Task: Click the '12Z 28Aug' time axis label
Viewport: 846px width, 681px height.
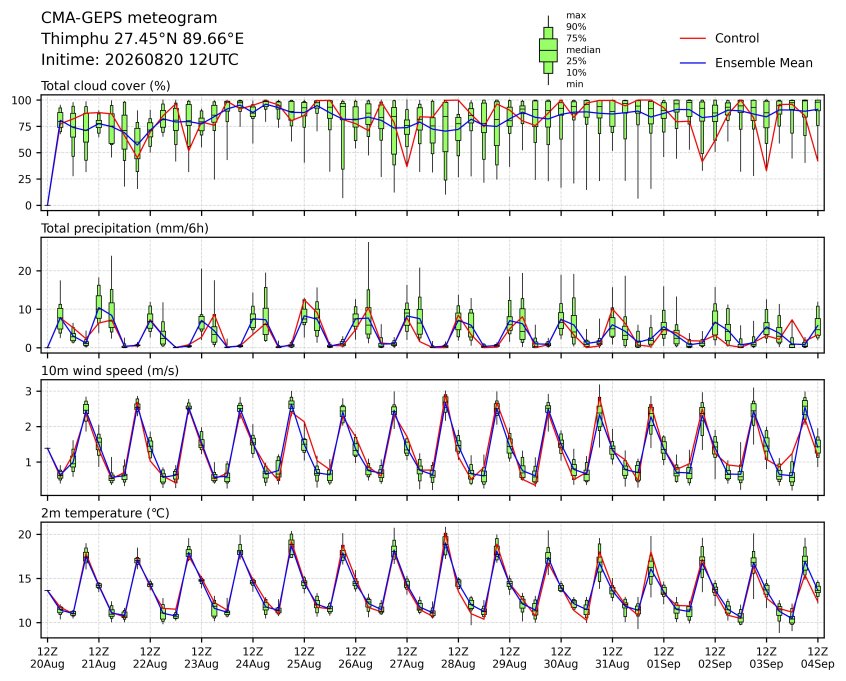Action: click(x=458, y=658)
